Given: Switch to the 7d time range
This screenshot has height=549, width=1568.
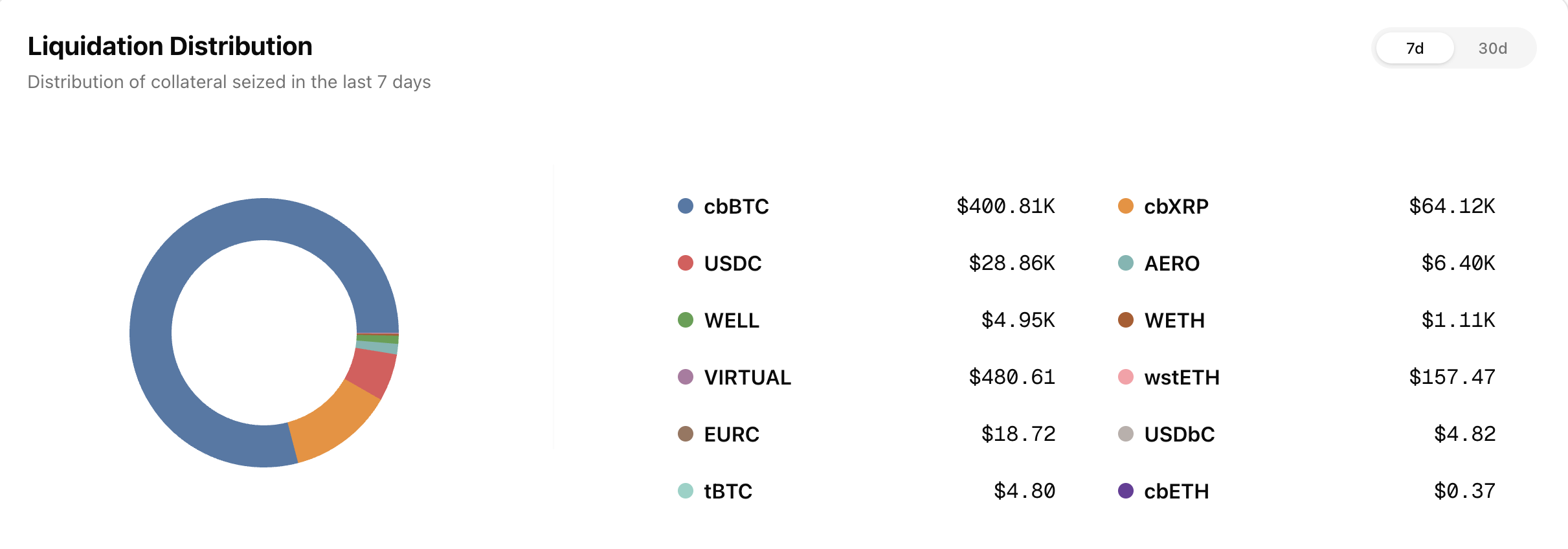Looking at the screenshot, I should coord(1415,49).
